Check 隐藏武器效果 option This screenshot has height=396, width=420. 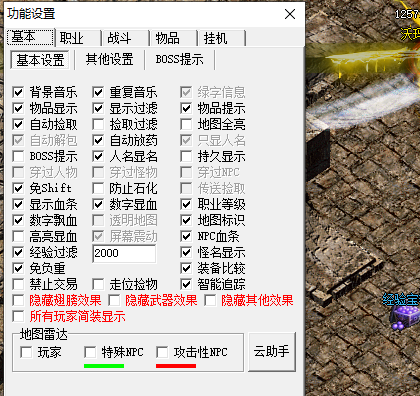coord(114,300)
